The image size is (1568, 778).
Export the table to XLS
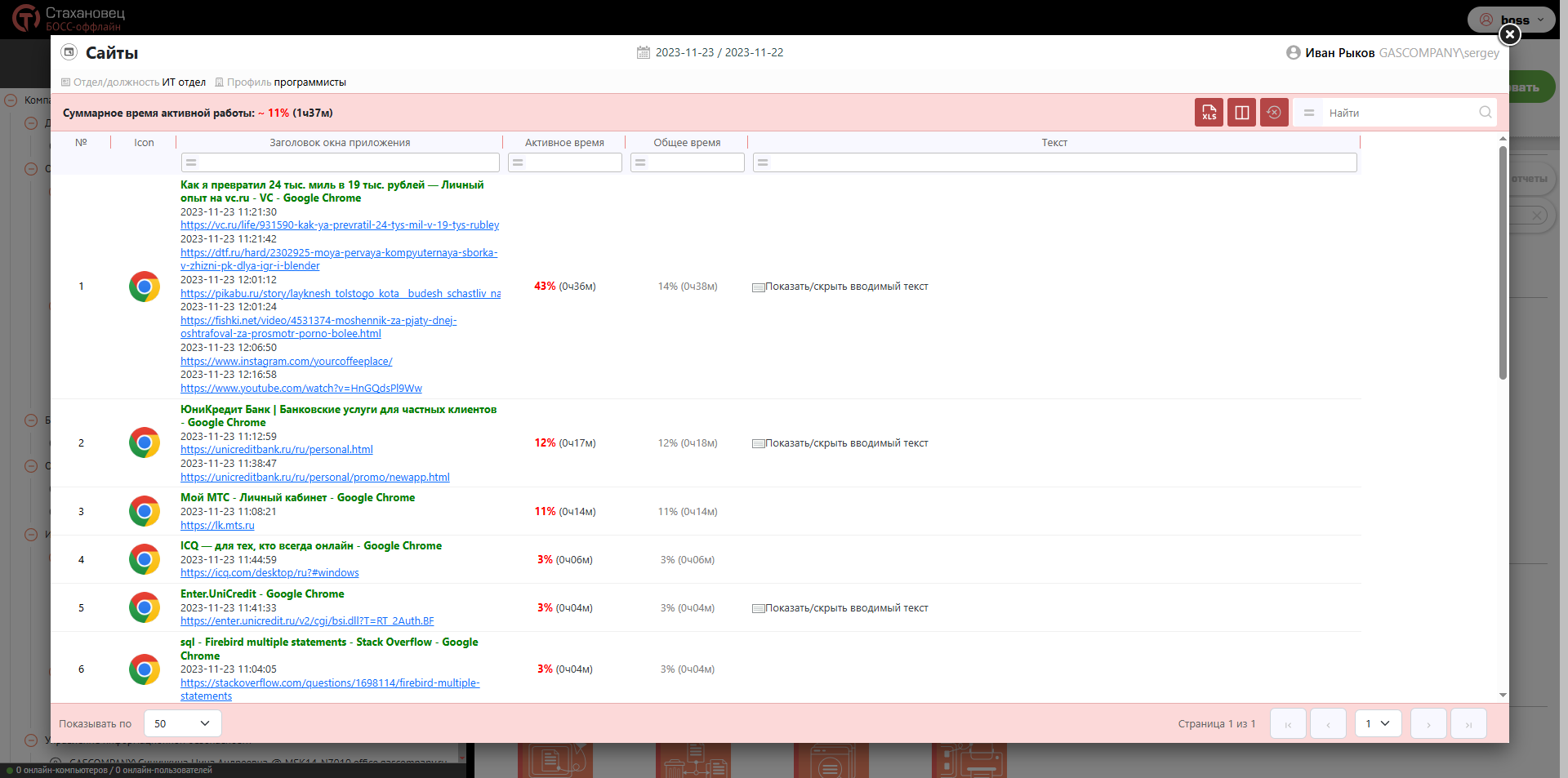(1209, 113)
